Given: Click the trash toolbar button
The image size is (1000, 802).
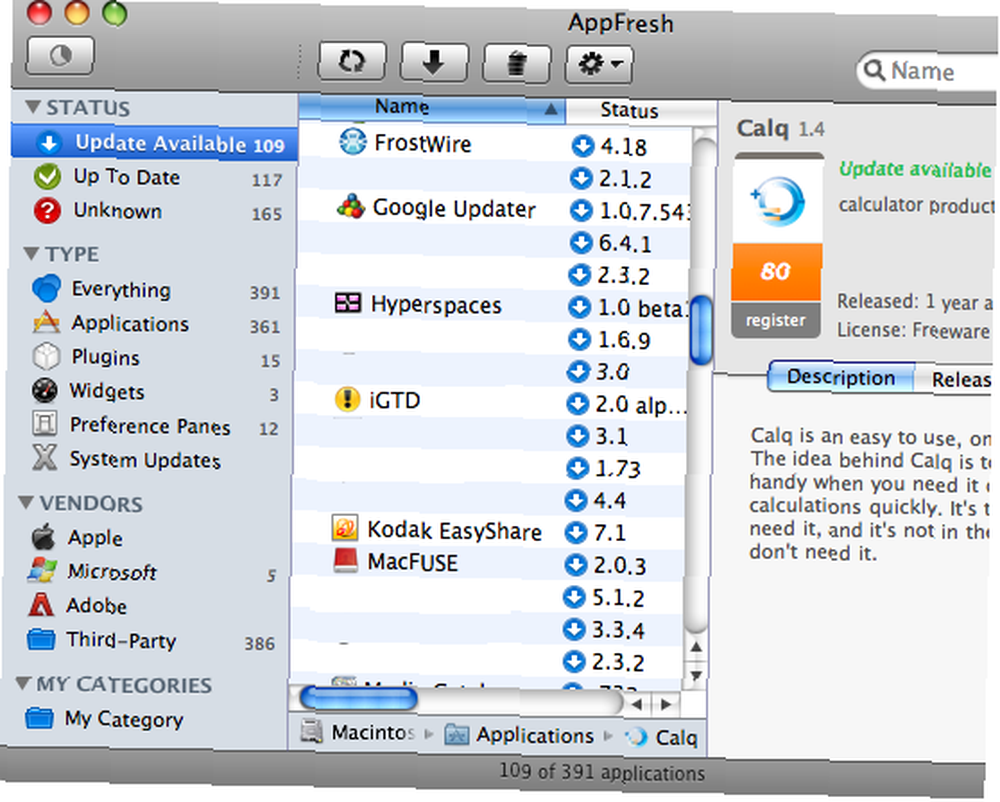Looking at the screenshot, I should [517, 64].
